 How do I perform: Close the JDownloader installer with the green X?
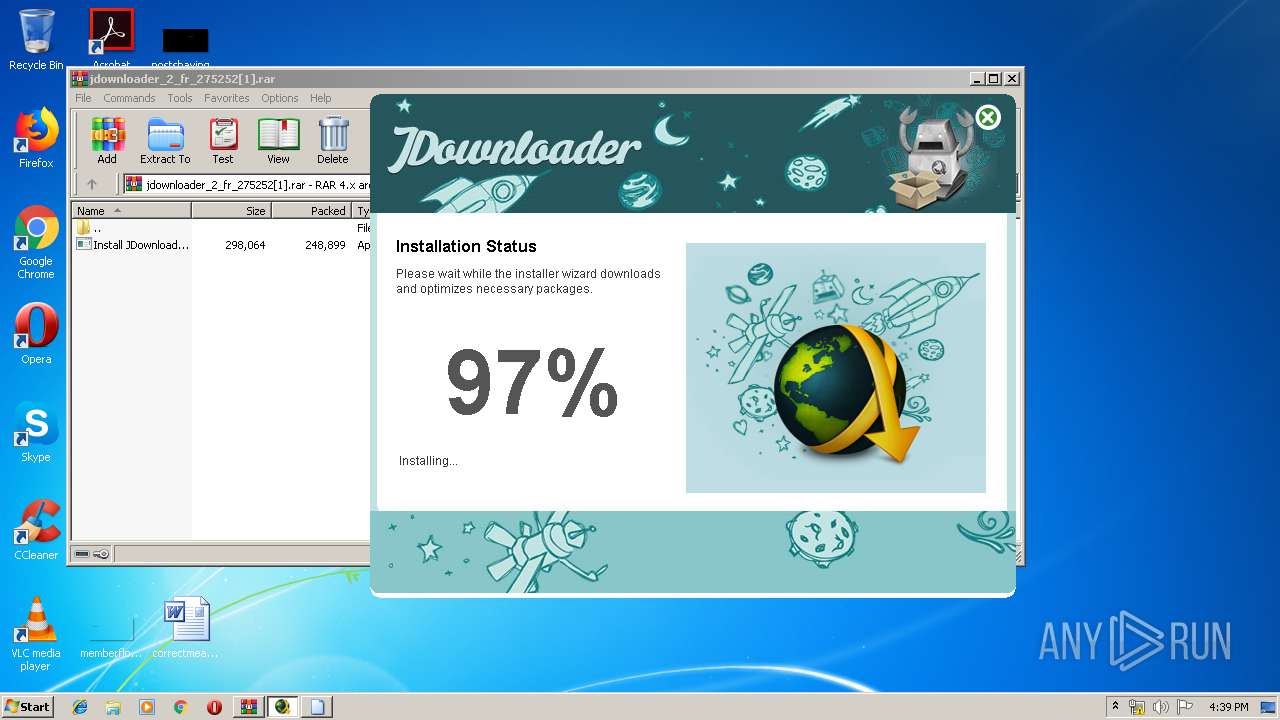tap(988, 117)
